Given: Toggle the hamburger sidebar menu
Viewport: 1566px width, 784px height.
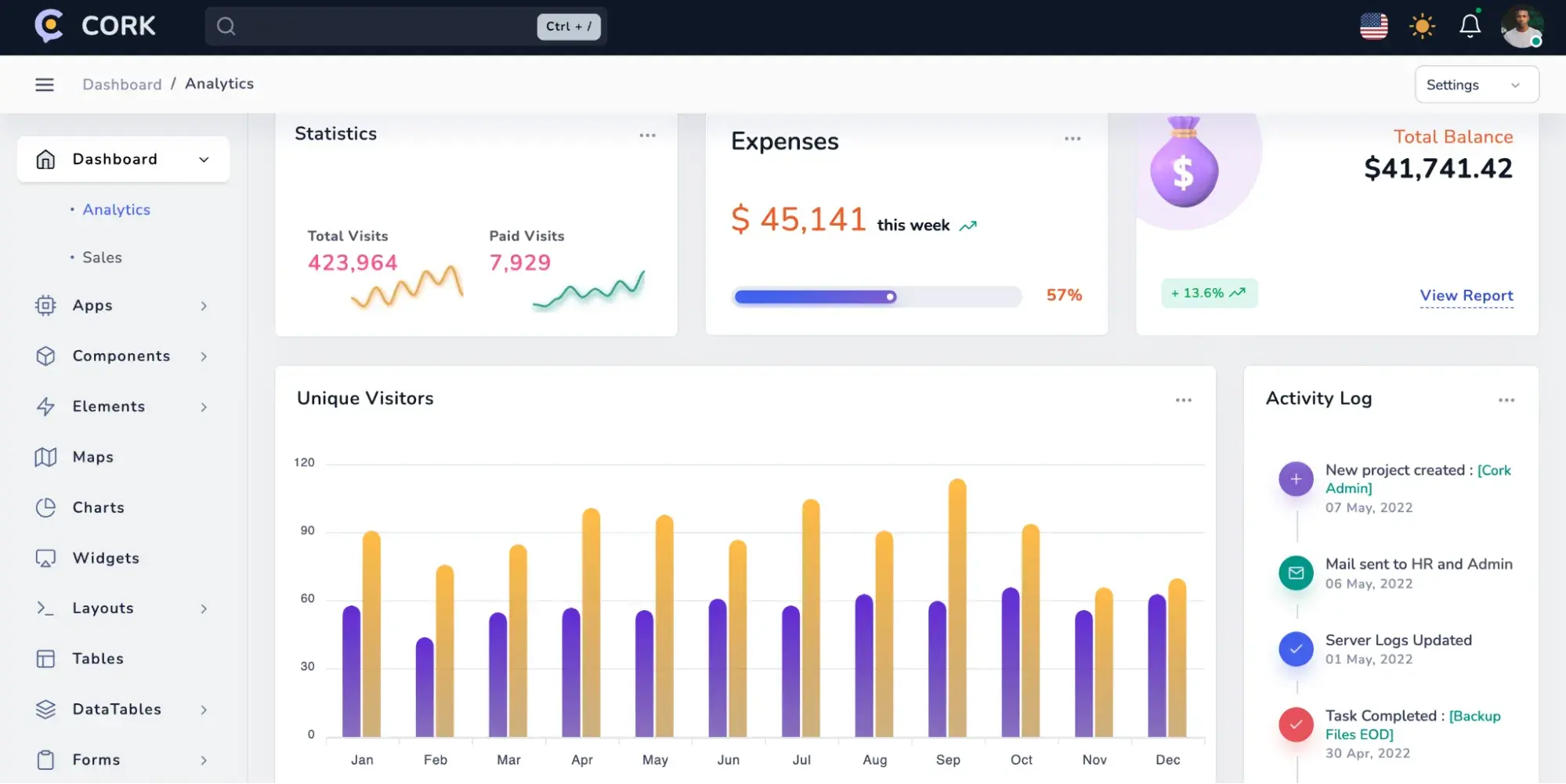Looking at the screenshot, I should tap(45, 85).
